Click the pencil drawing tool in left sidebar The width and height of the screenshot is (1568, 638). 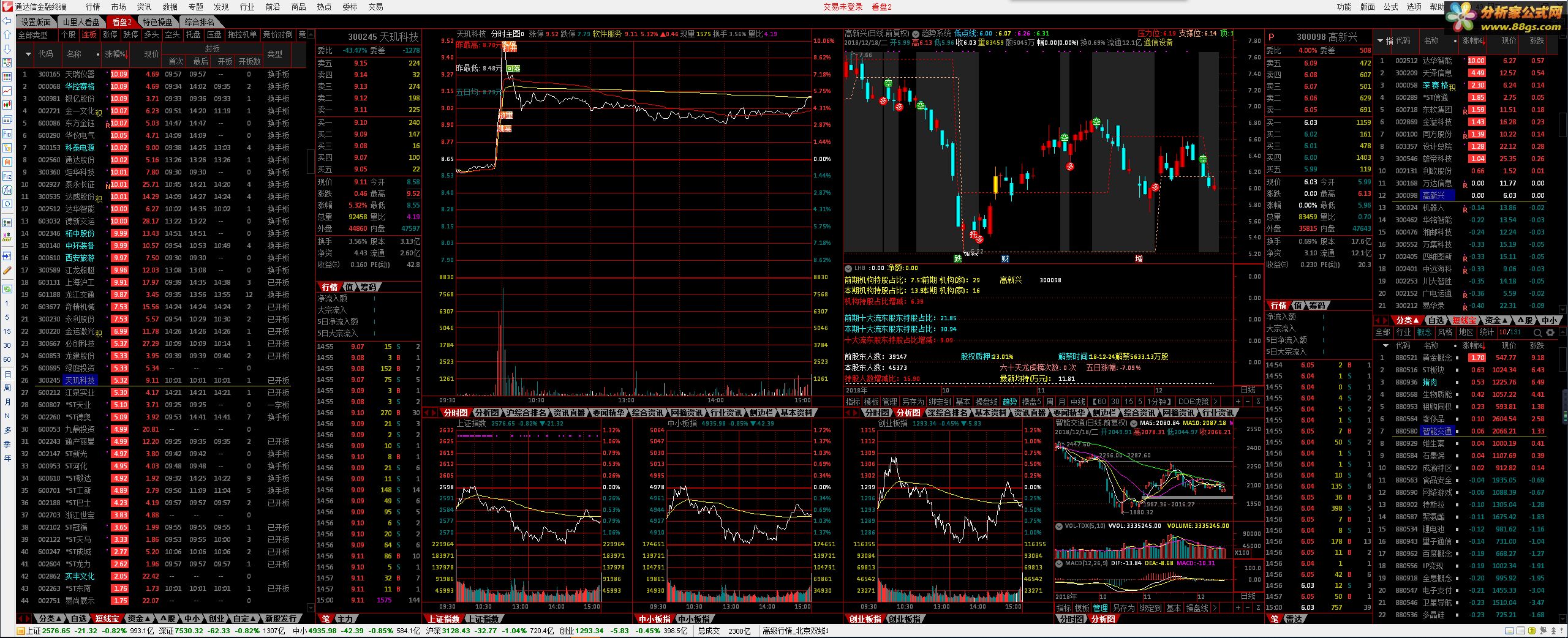coord(7,270)
